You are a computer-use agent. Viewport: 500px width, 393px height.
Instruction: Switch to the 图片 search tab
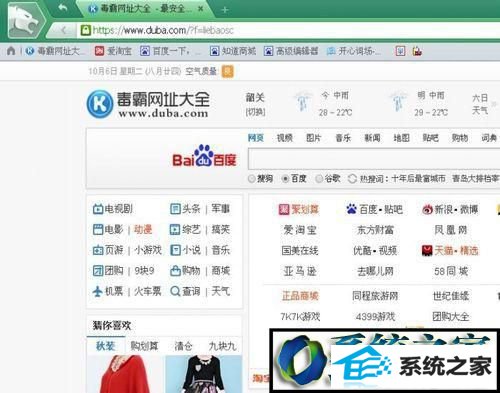coord(314,138)
